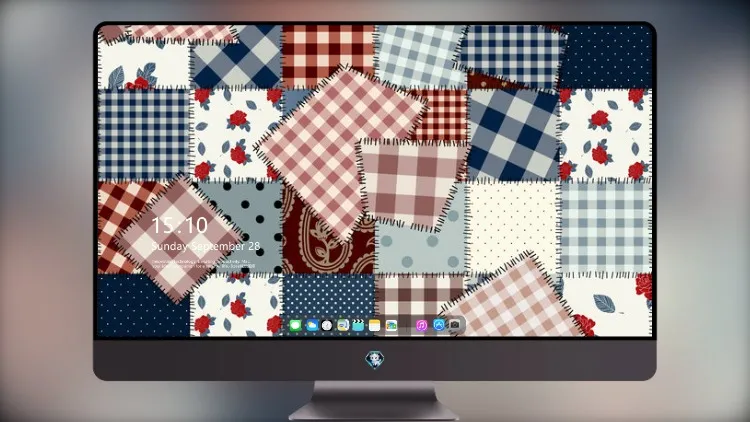The image size is (750, 422).
Task: Open the clapperboard video app in dock
Action: click(x=358, y=325)
